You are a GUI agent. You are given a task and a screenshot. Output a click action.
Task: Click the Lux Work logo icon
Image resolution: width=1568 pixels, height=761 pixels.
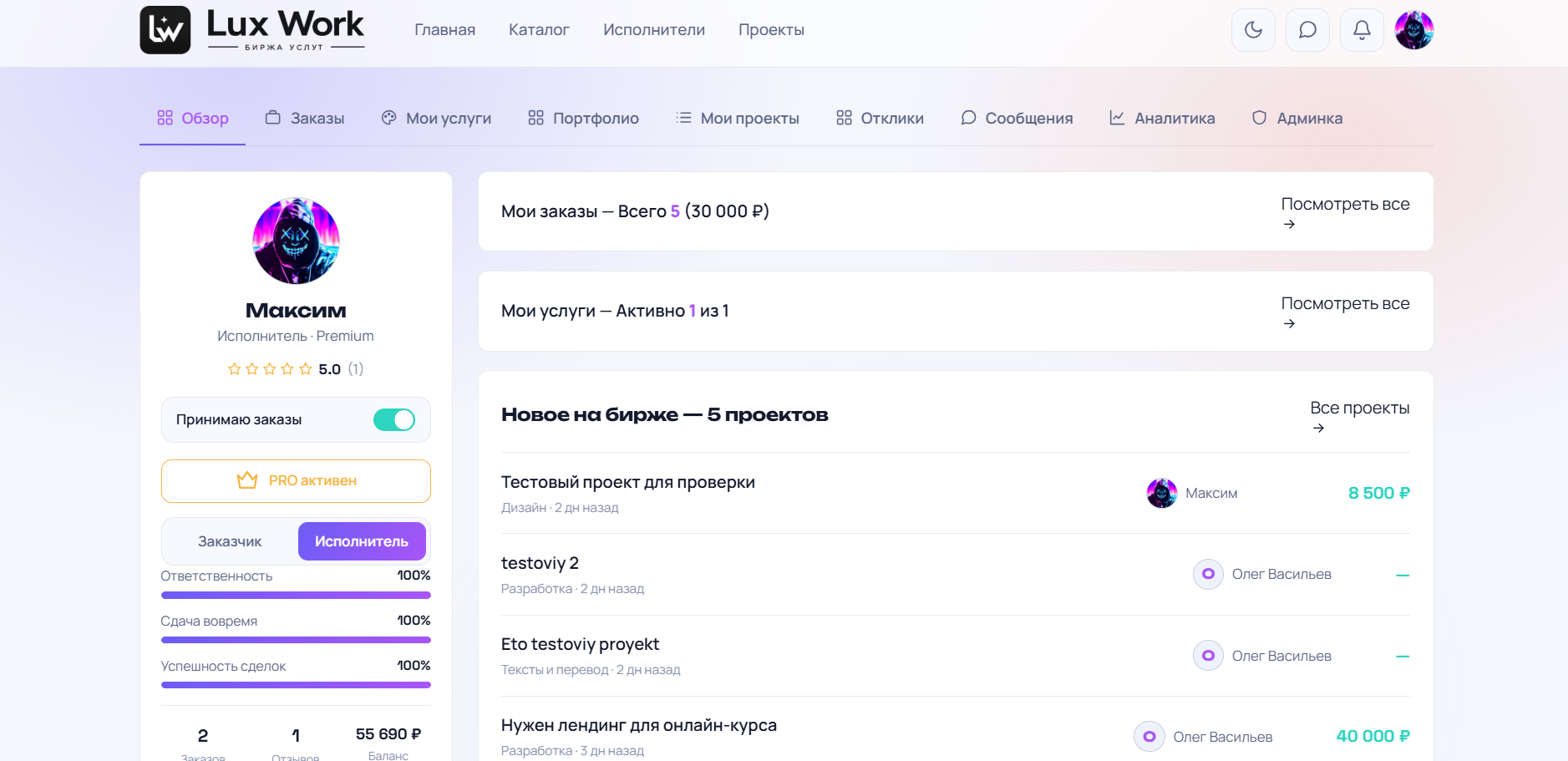pyautogui.click(x=165, y=30)
